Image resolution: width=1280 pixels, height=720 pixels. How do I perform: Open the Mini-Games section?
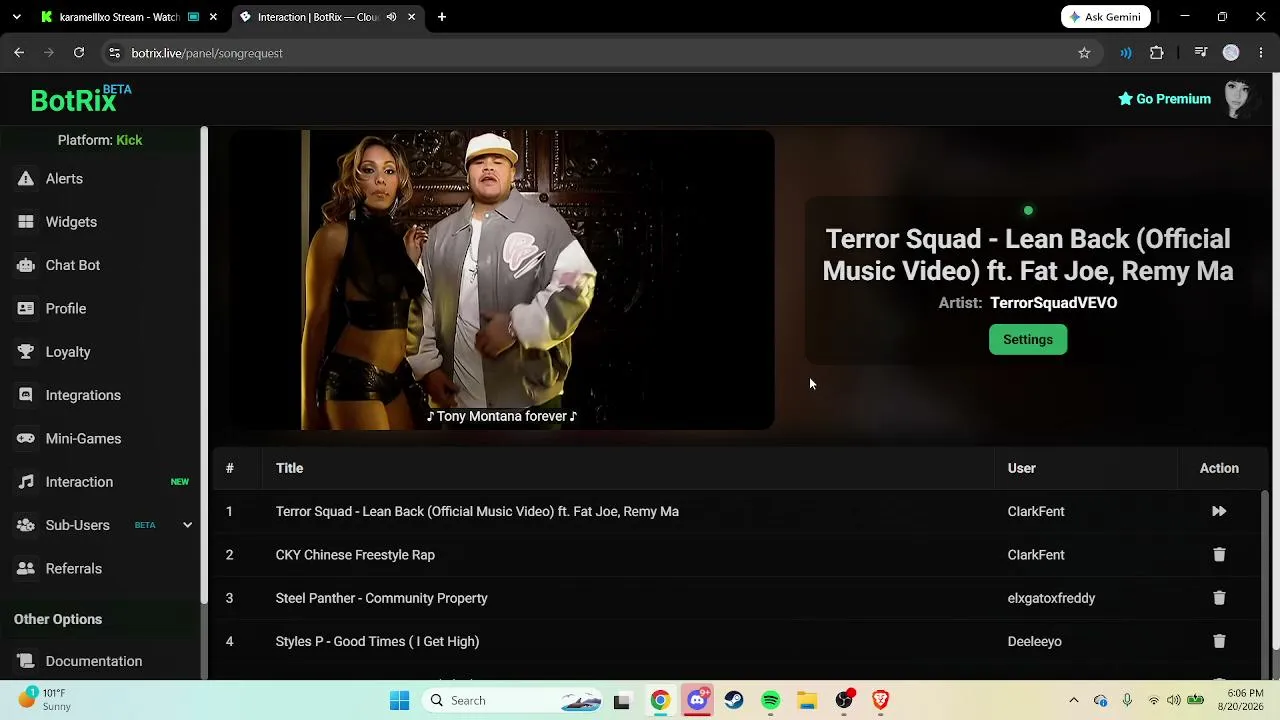83,439
